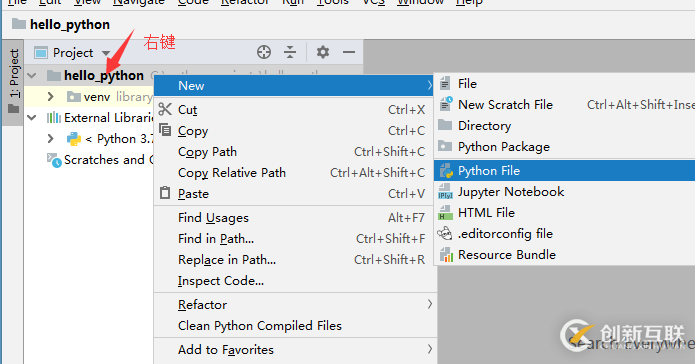Select hello_python root in tree
The height and width of the screenshot is (364, 695).
(104, 75)
